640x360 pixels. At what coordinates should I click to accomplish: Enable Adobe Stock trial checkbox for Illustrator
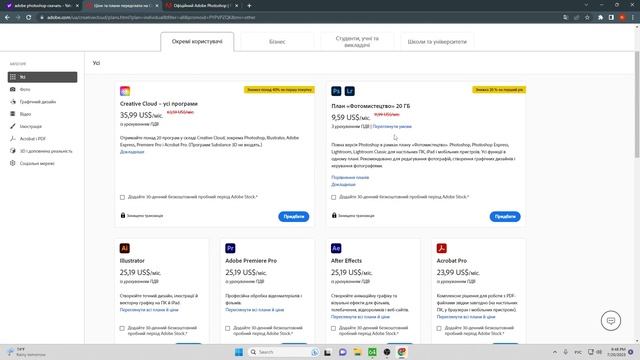[x=122, y=328]
